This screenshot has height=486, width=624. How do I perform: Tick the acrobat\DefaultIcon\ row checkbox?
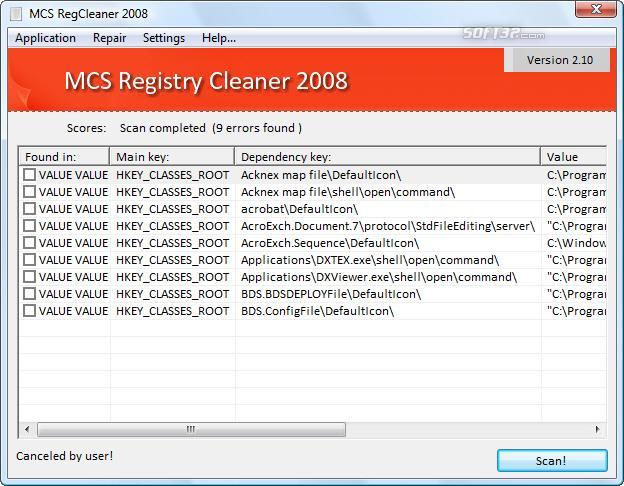point(29,209)
